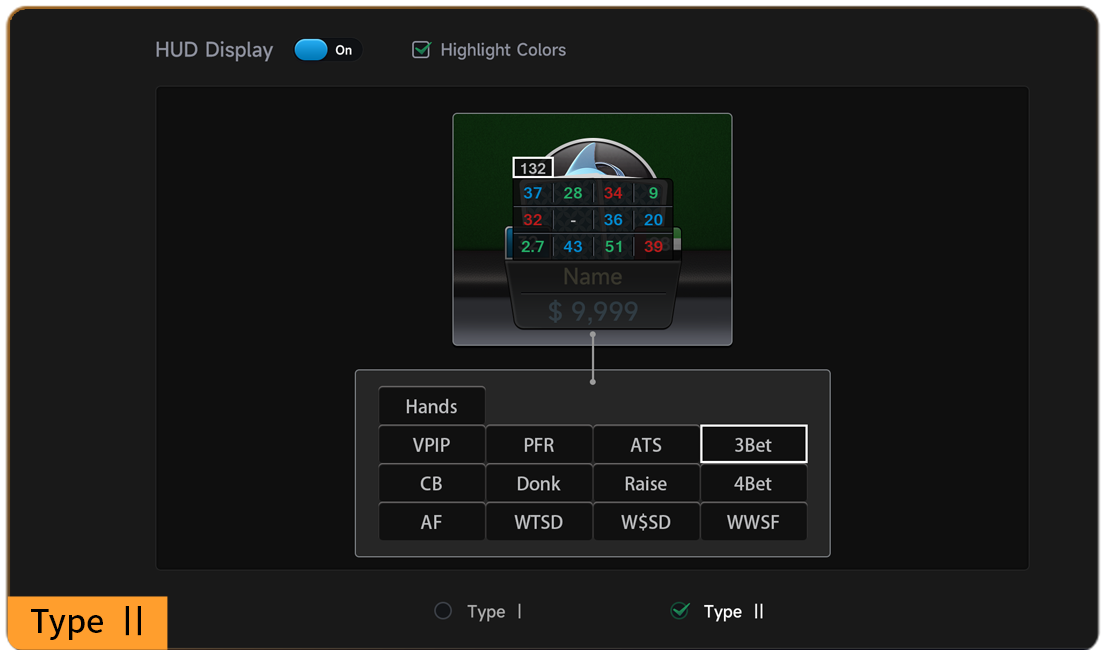Click the highlighted 3Bet stat cell

[x=753, y=445]
